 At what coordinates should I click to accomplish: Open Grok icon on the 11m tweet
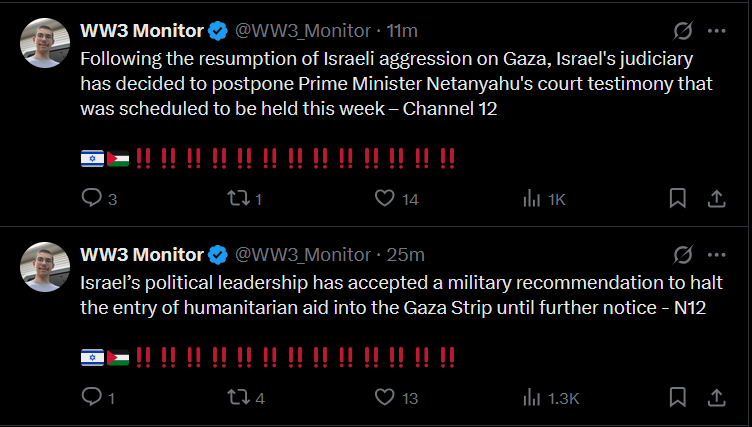click(x=684, y=30)
